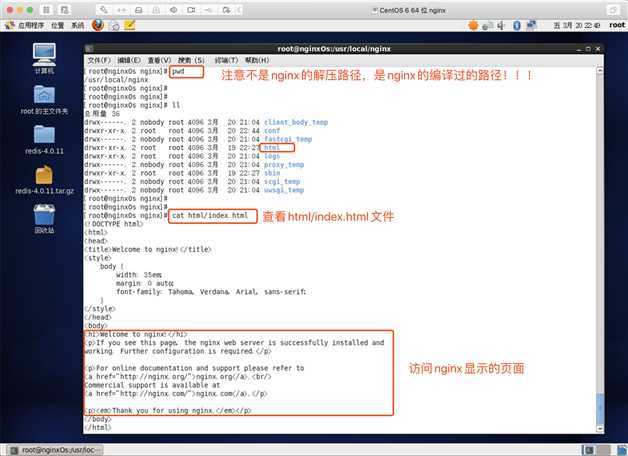
Task: Click the root@nginxOs taskbar window button
Action: 56,450
